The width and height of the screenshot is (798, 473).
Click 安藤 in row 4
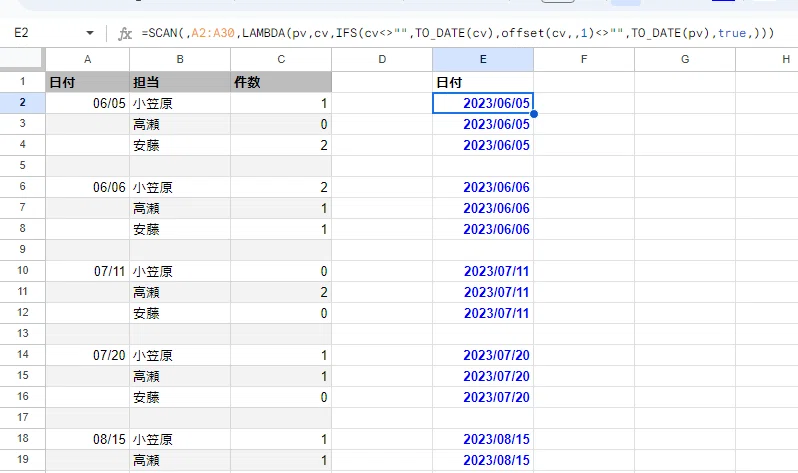coord(146,146)
